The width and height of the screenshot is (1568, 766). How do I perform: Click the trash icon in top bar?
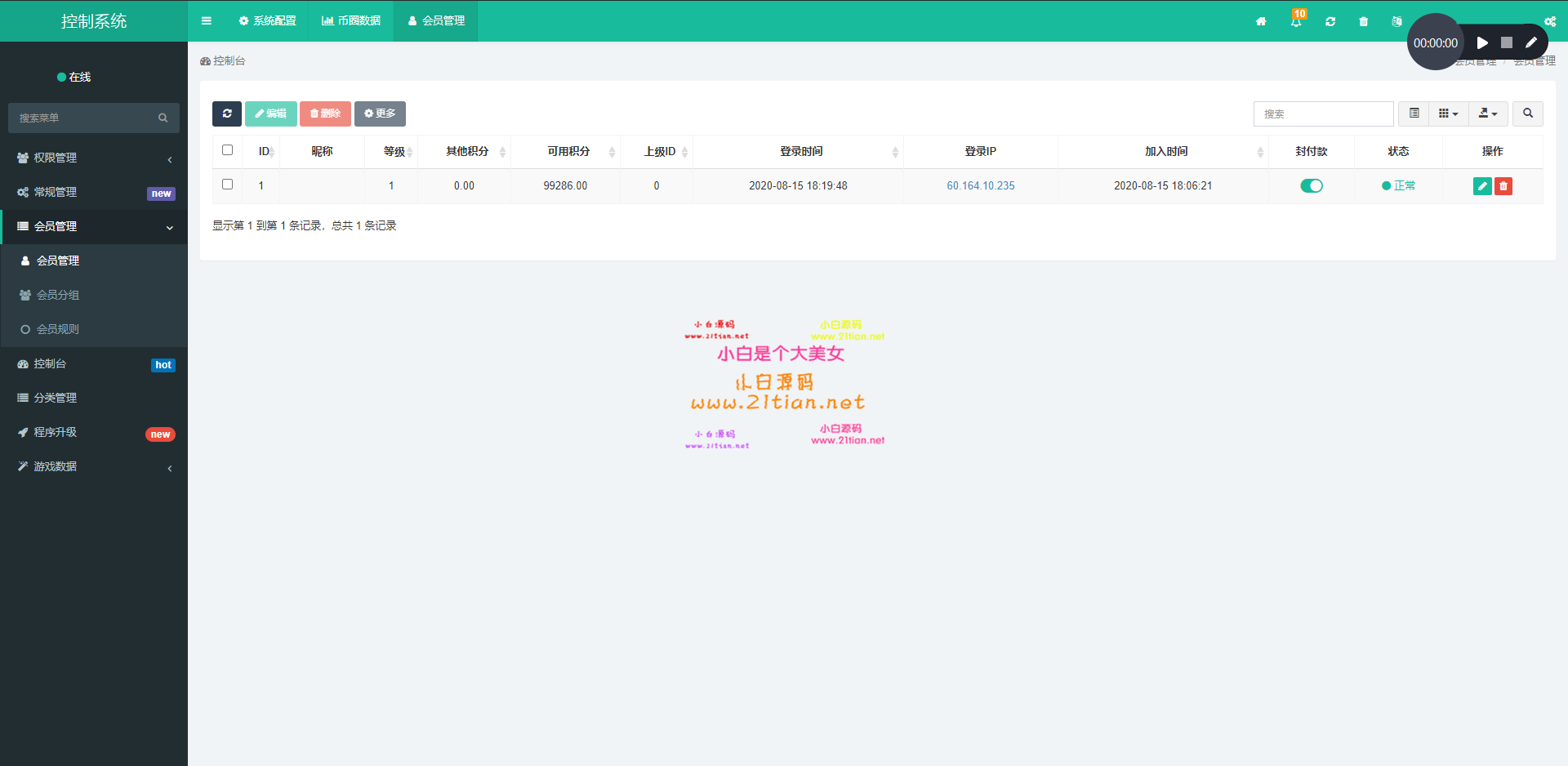point(1363,21)
